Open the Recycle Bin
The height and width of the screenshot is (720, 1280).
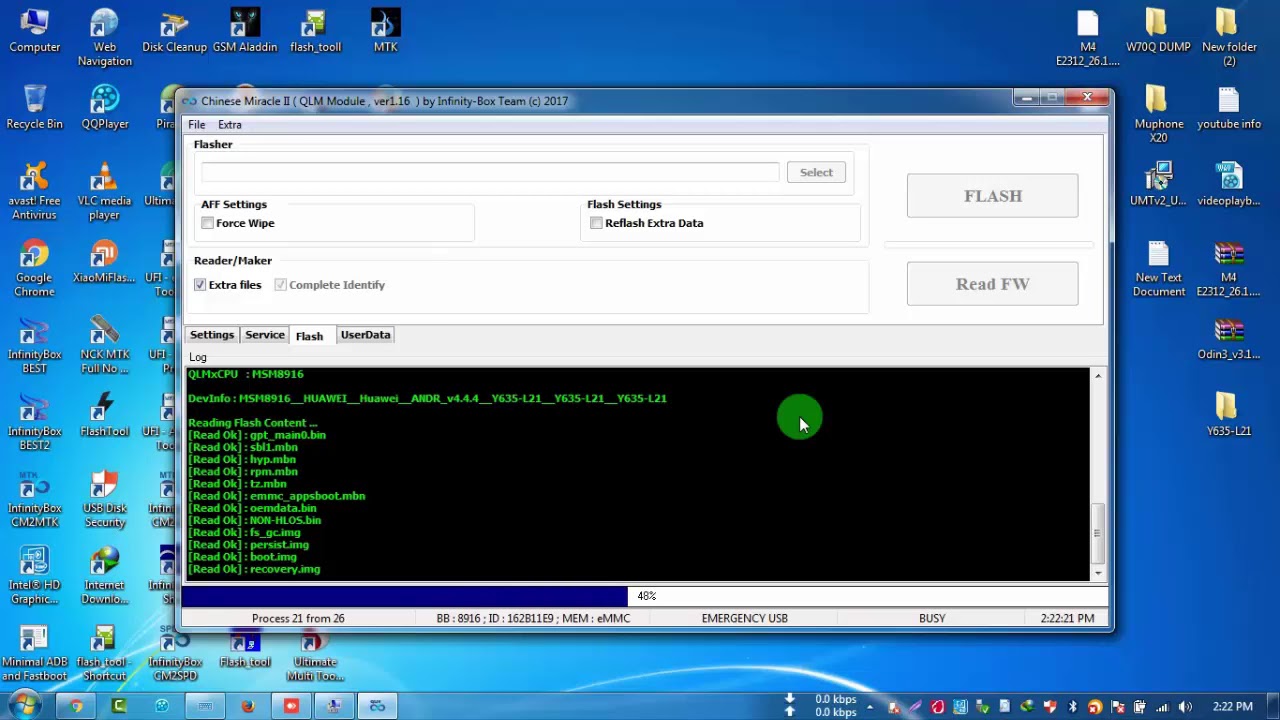(x=35, y=108)
